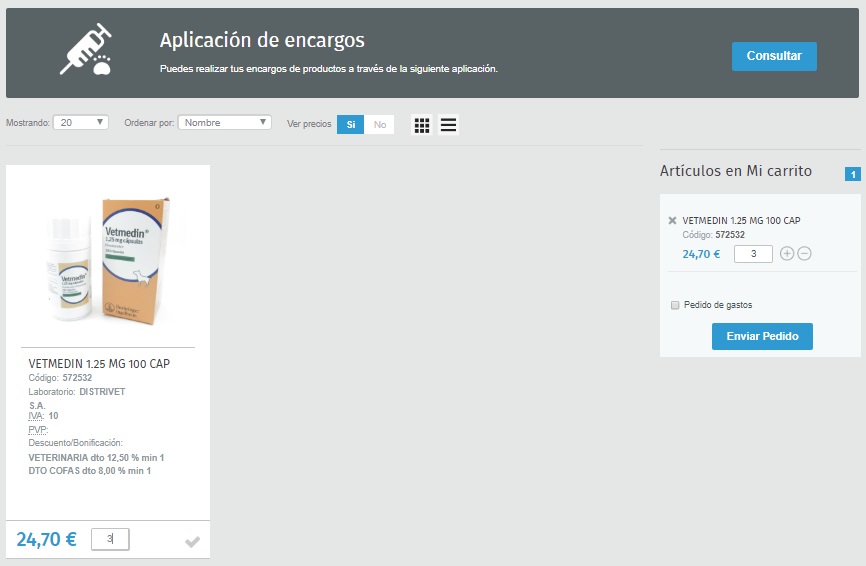Click the IVA abbreviation label
Image resolution: width=866 pixels, height=566 pixels.
[35, 416]
